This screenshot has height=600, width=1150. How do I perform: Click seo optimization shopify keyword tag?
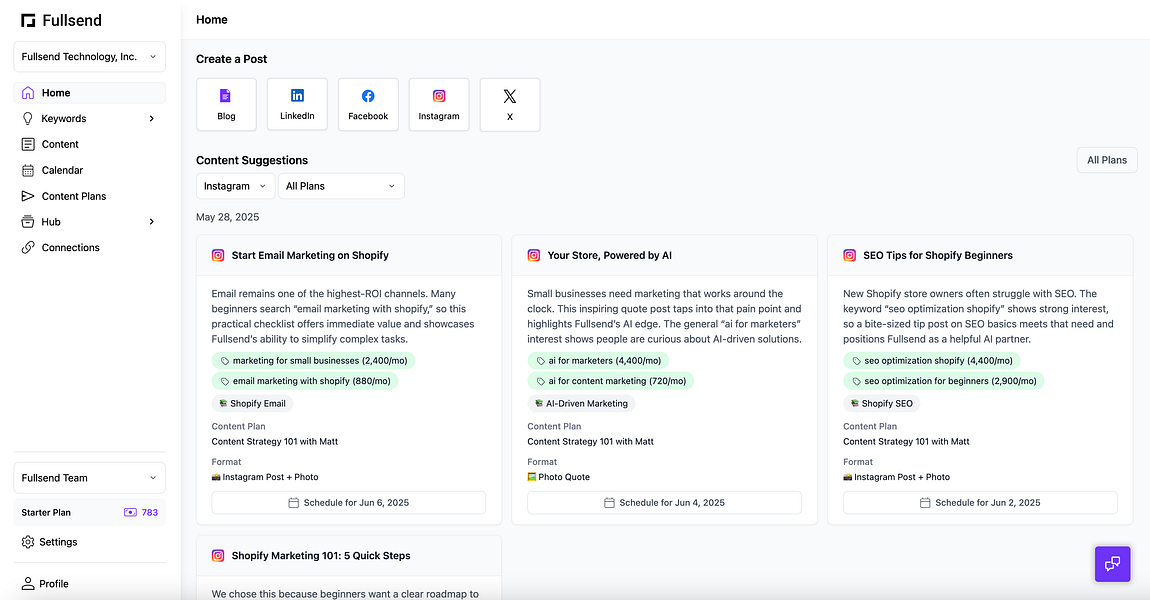tap(931, 361)
